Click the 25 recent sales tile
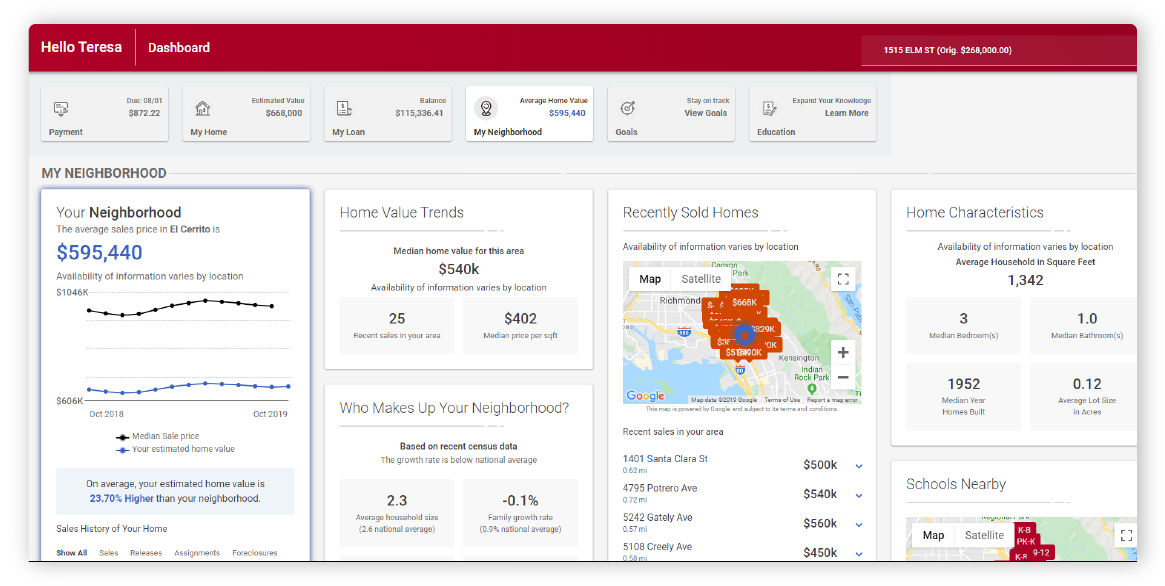The height and width of the screenshot is (586, 1165). click(397, 326)
